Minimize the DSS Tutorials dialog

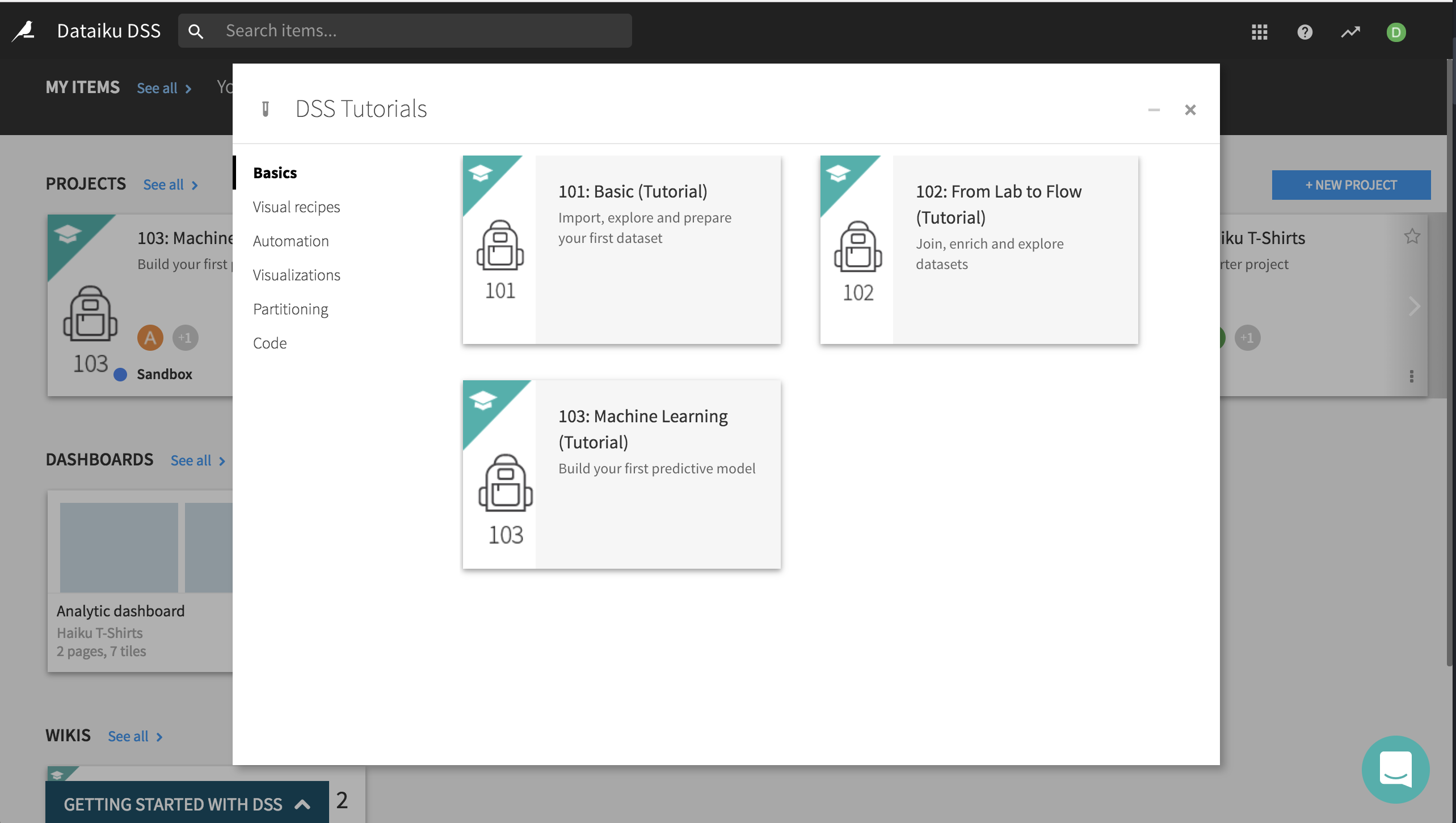(1154, 110)
